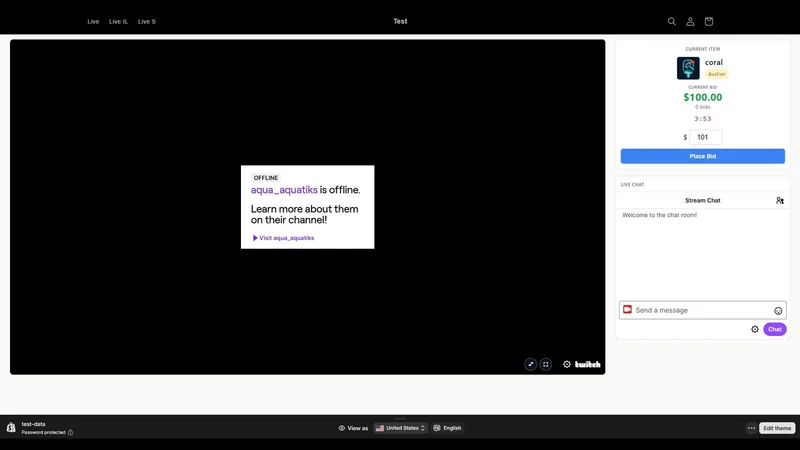Click the Stream Chat header
The image size is (800, 450).
(x=703, y=201)
